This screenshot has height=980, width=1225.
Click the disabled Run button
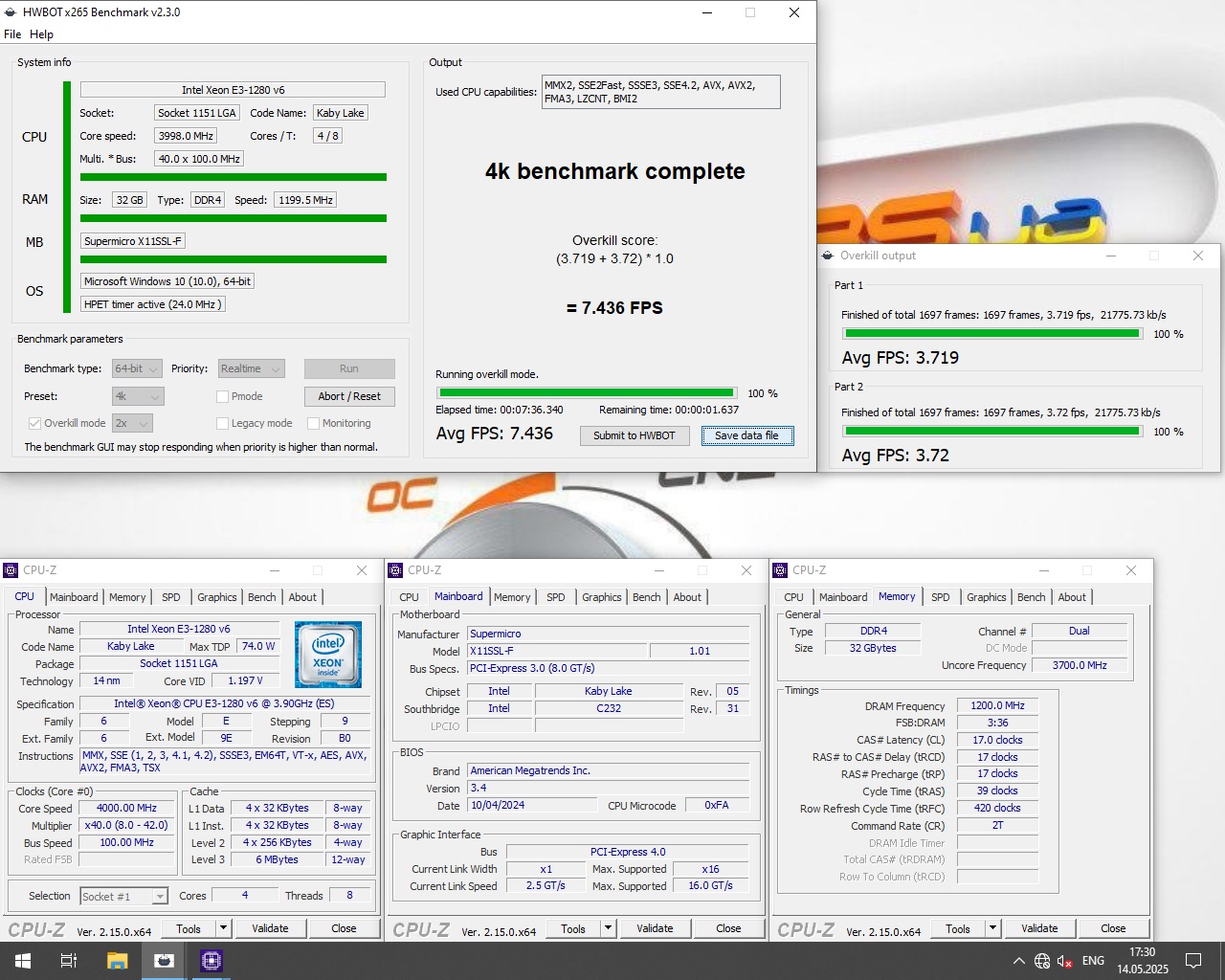[x=349, y=368]
